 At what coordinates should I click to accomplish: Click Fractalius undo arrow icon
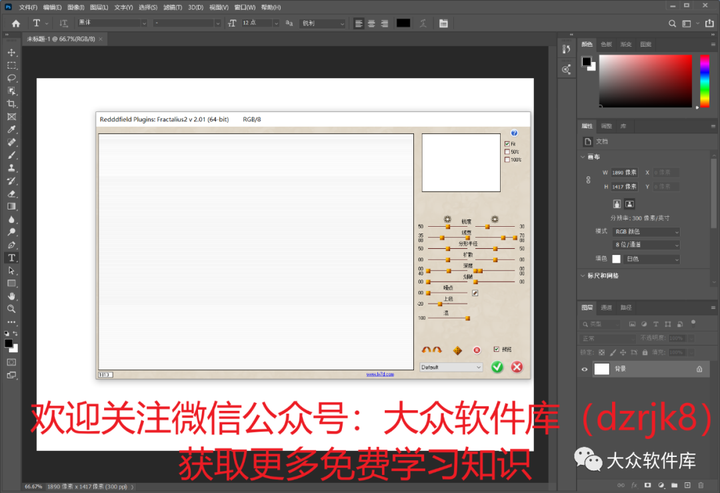(427, 350)
